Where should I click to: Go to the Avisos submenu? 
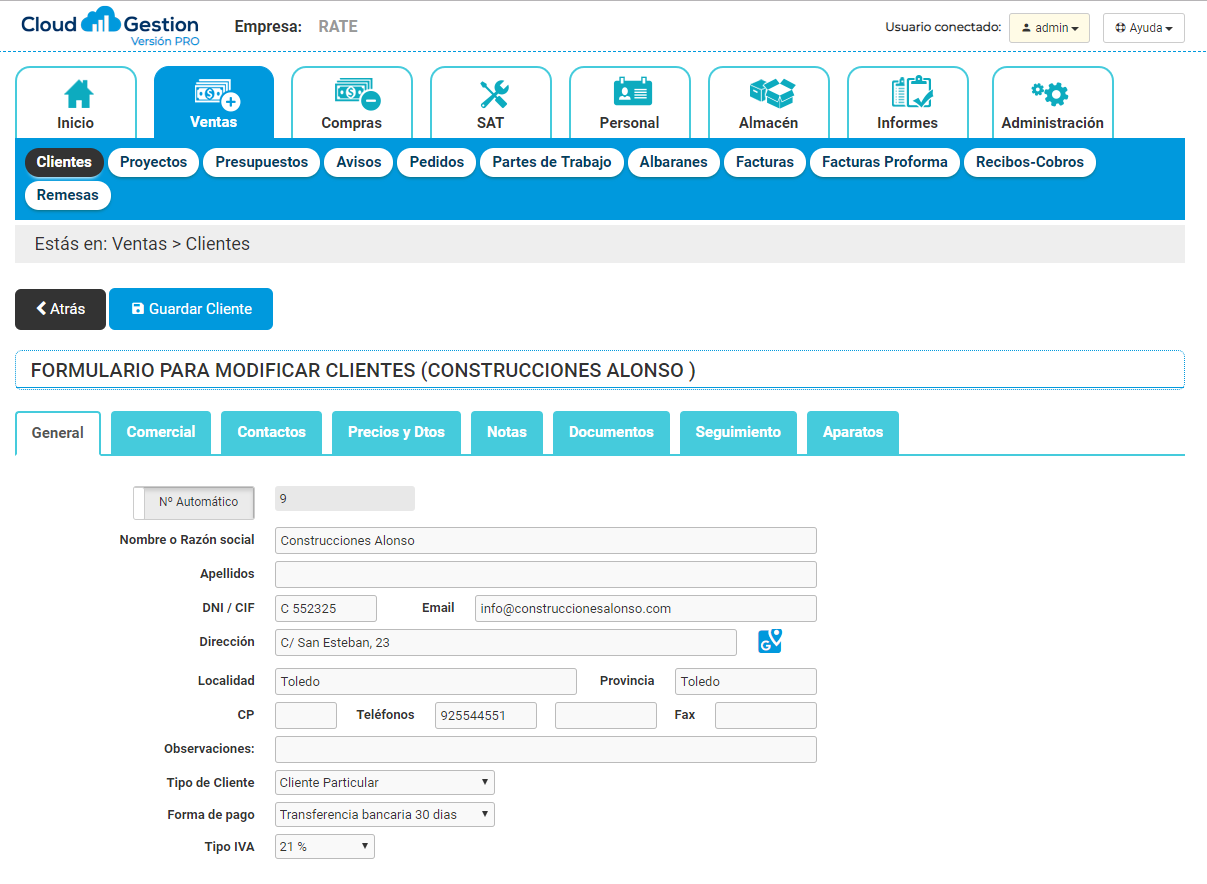click(x=359, y=162)
